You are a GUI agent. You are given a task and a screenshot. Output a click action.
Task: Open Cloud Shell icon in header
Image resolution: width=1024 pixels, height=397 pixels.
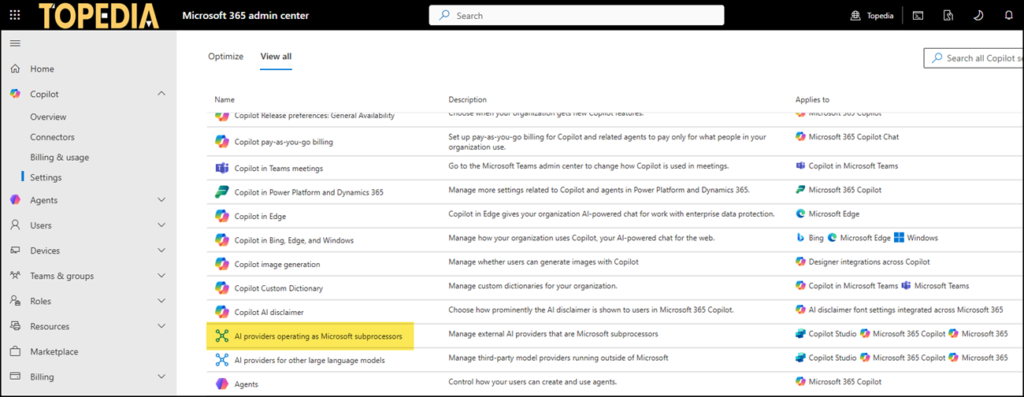918,16
